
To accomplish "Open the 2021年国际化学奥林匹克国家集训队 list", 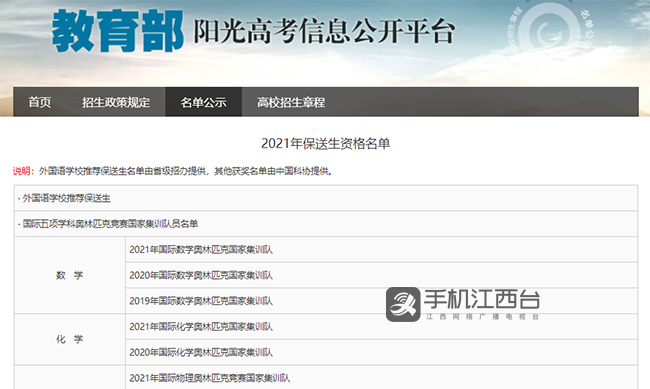I will click(201, 327).
